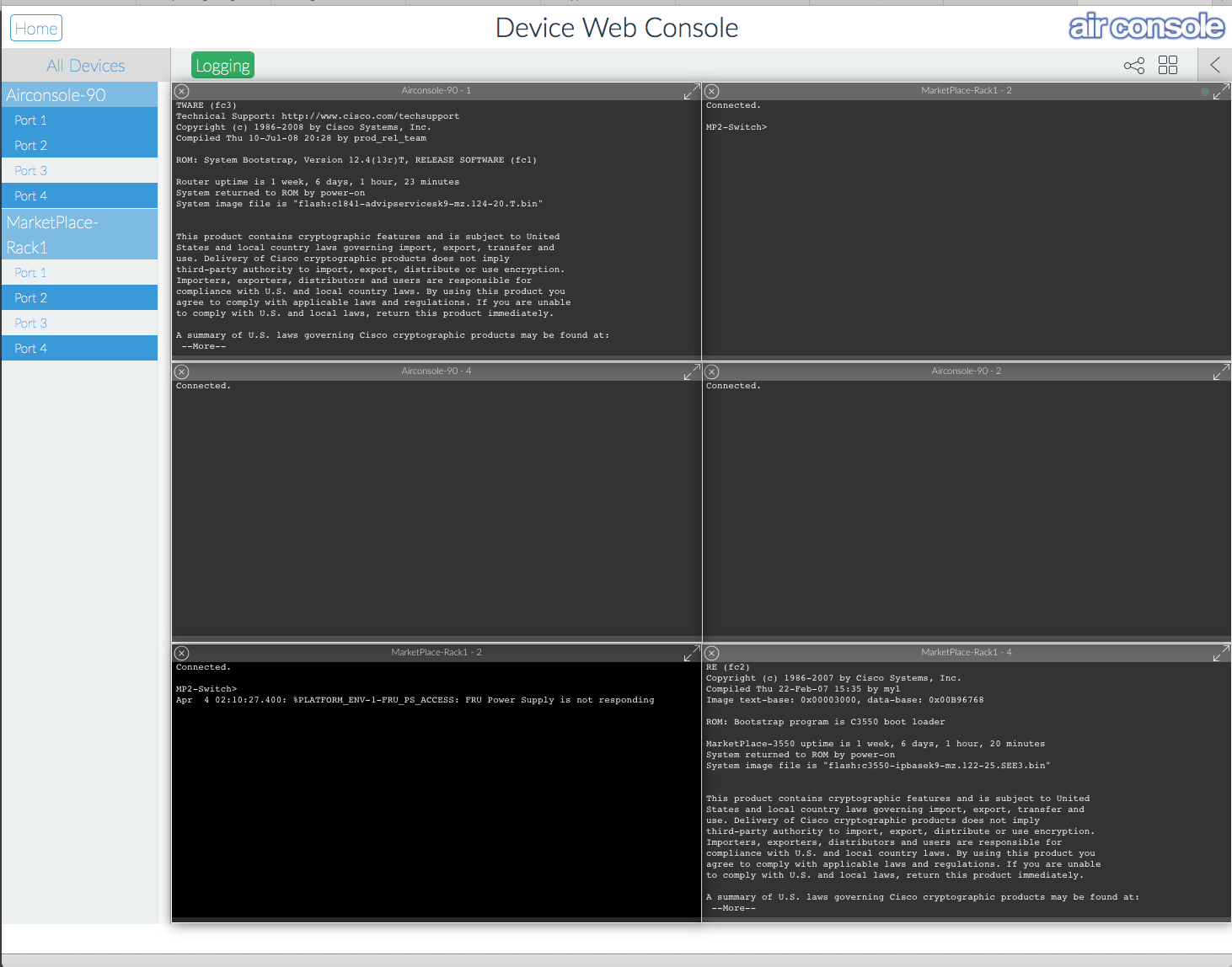Focus the Airconsole-90 - 4 terminal area
The height and width of the screenshot is (967, 1232).
(437, 510)
